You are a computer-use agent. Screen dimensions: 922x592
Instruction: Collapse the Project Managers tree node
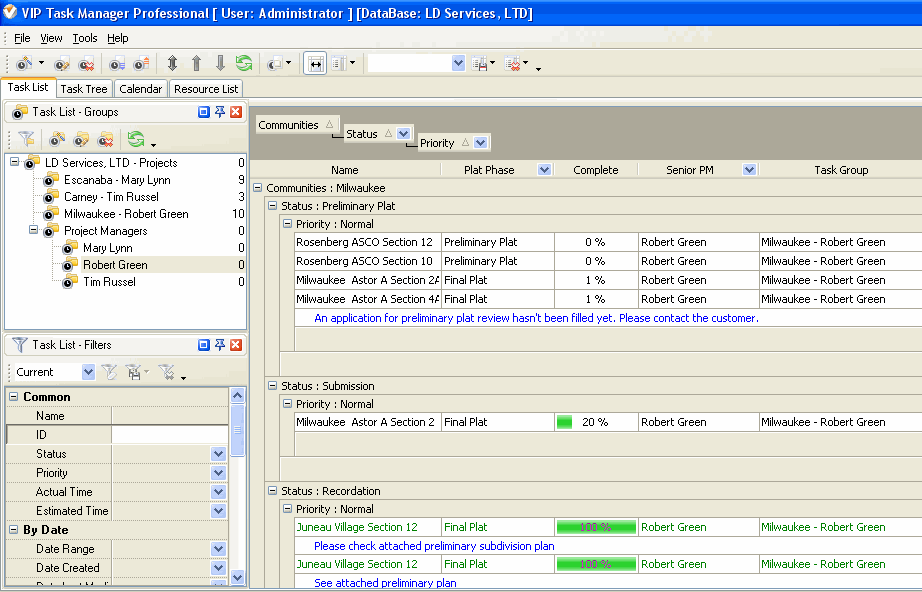coord(33,231)
